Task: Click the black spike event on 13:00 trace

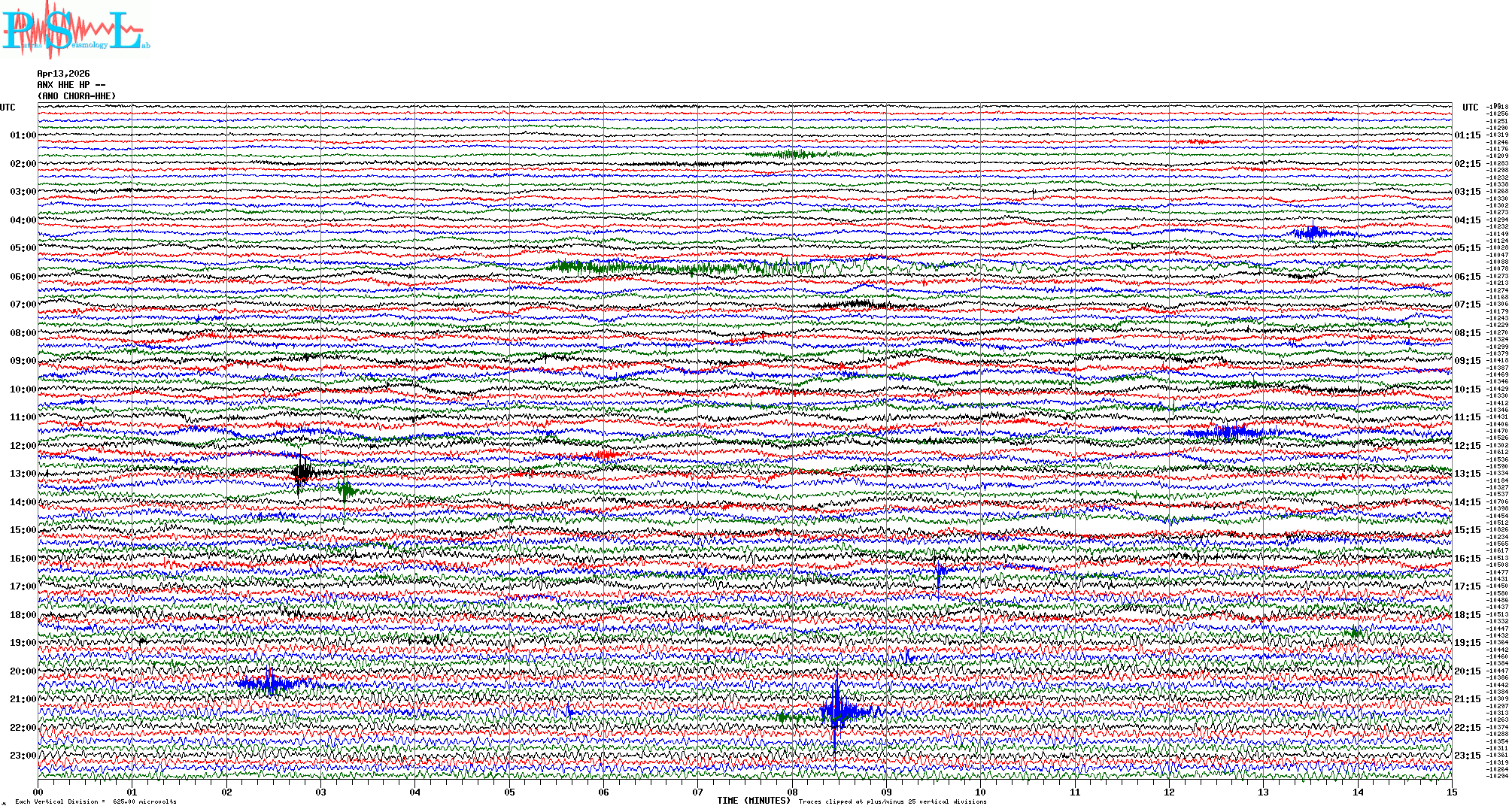Action: click(x=302, y=473)
